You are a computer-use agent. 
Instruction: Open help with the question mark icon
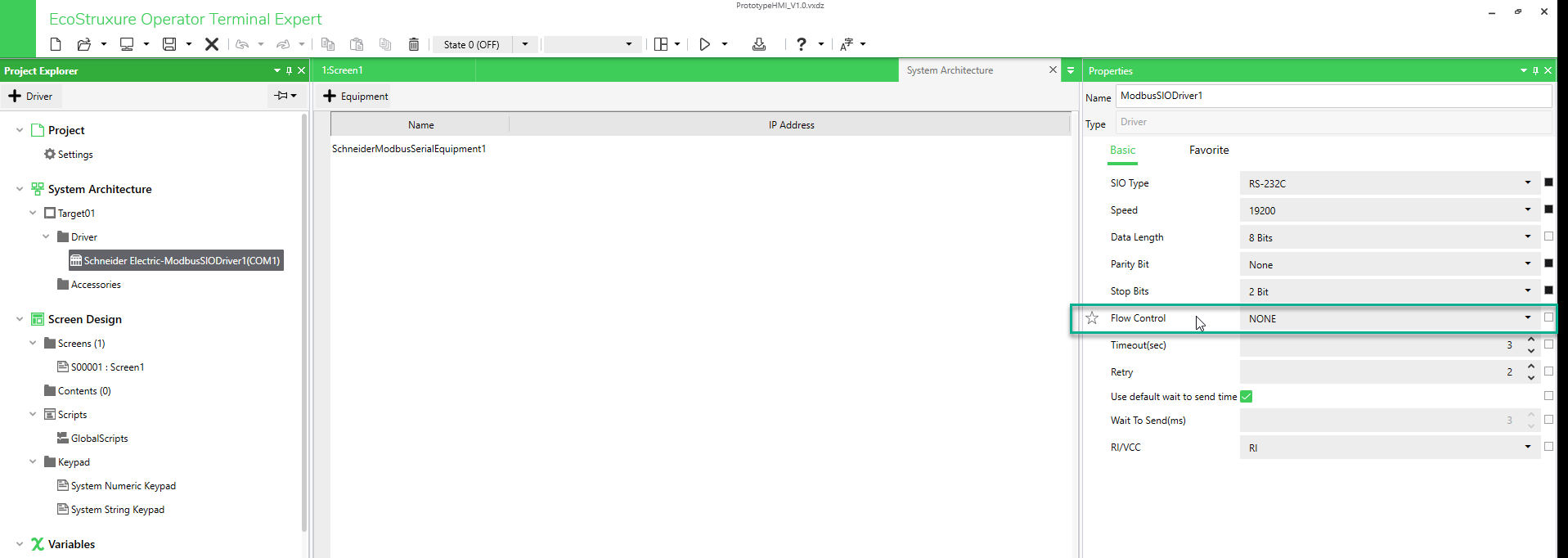802,44
